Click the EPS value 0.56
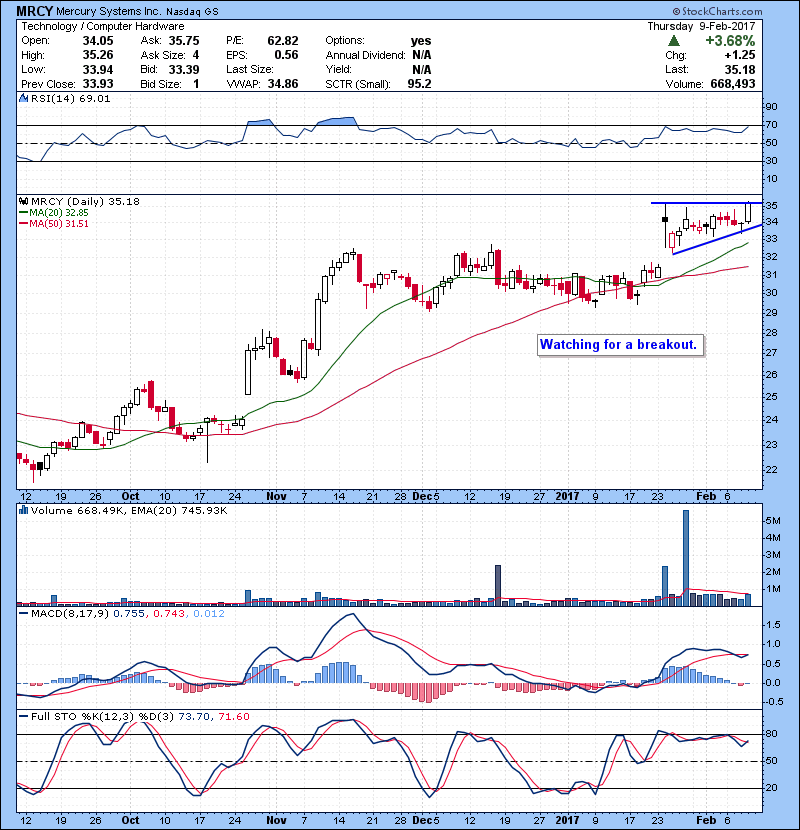The image size is (800, 830). tap(286, 55)
